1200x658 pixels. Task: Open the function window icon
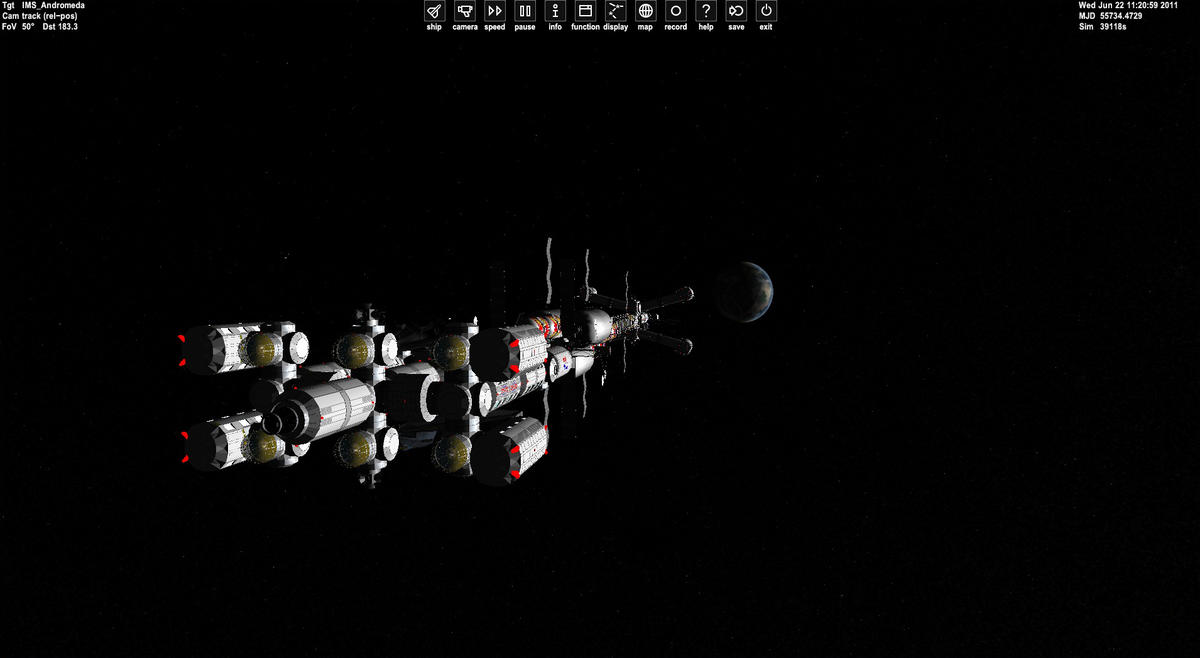tap(586, 11)
